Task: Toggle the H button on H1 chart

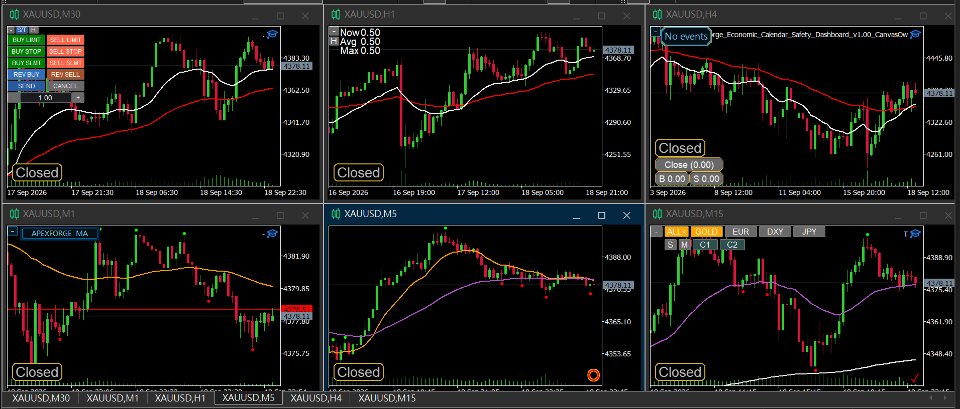Action: coord(334,41)
